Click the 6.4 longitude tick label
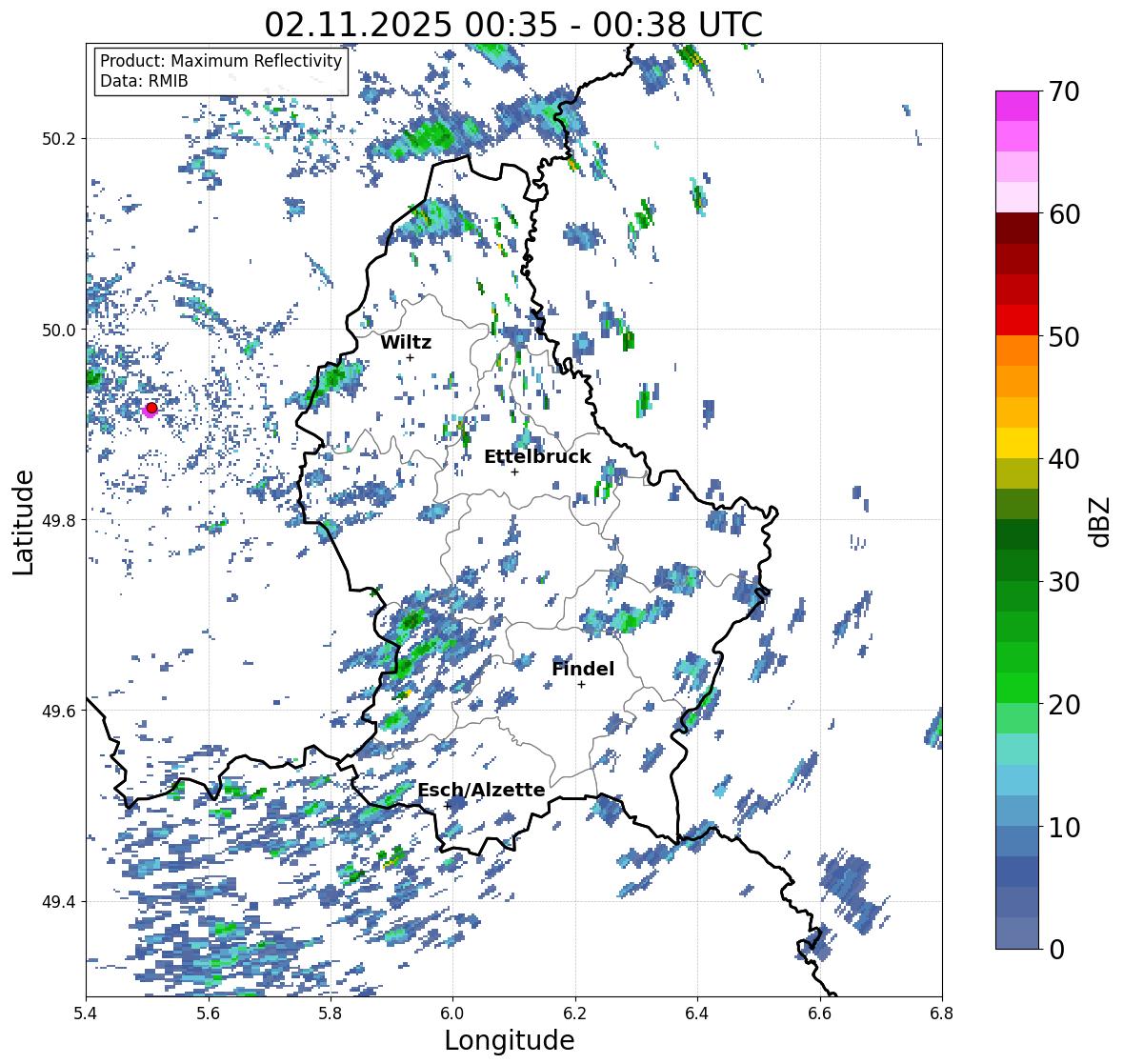1123x1064 pixels. pos(697,1013)
